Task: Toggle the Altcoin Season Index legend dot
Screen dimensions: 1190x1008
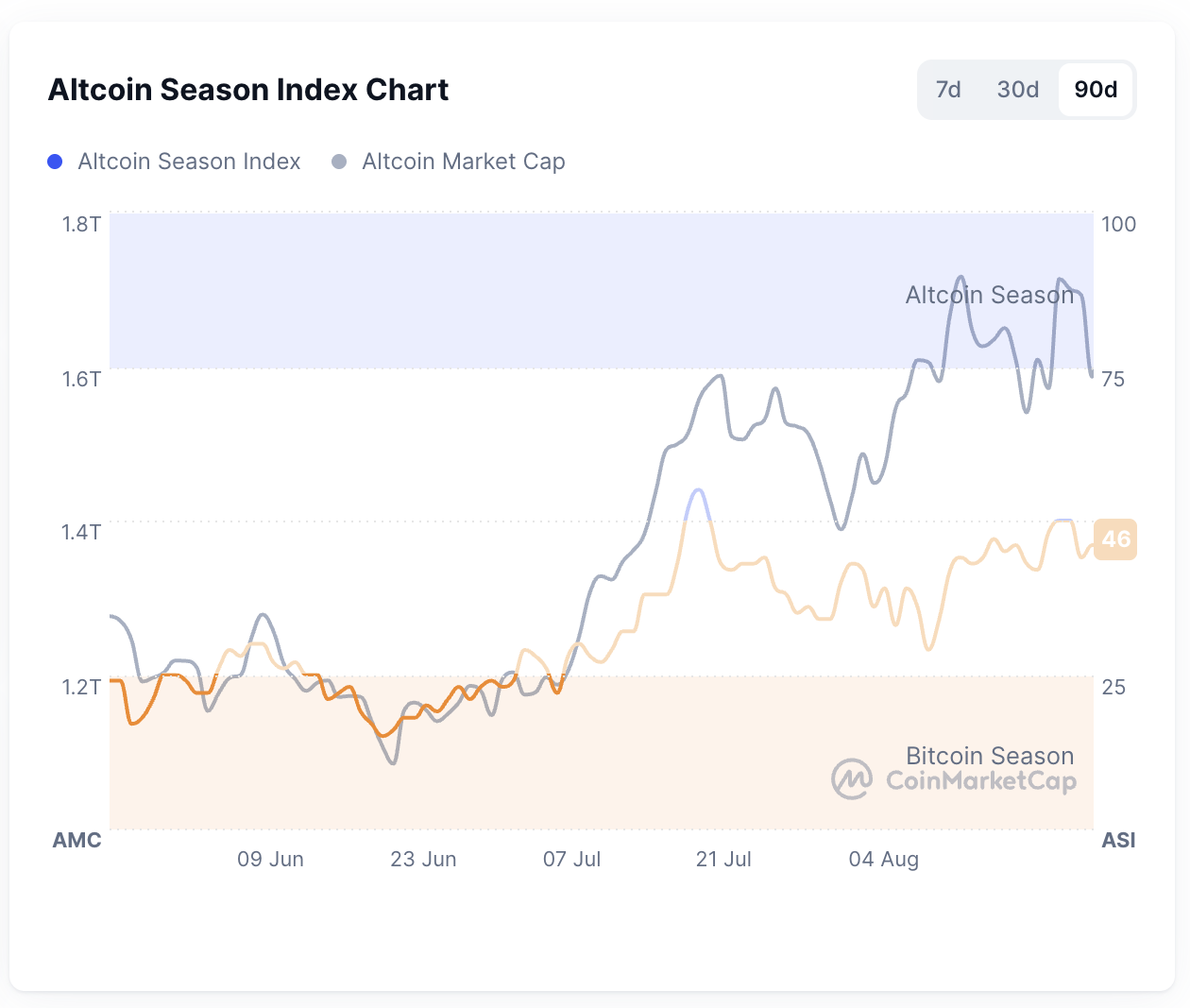Action: click(x=55, y=162)
